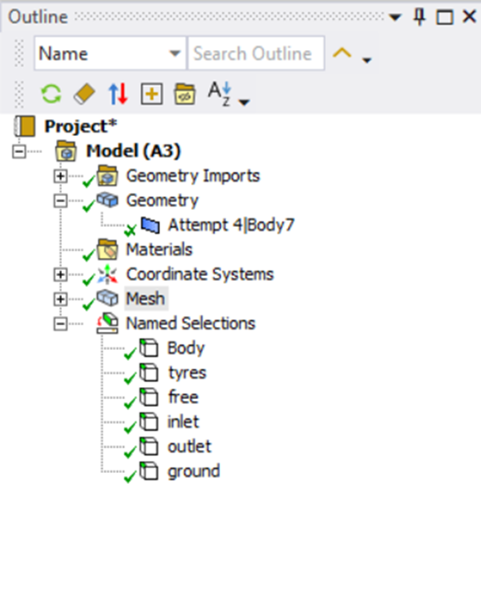Click the A-Z sort icon
The image size is (481, 592).
coord(220,94)
